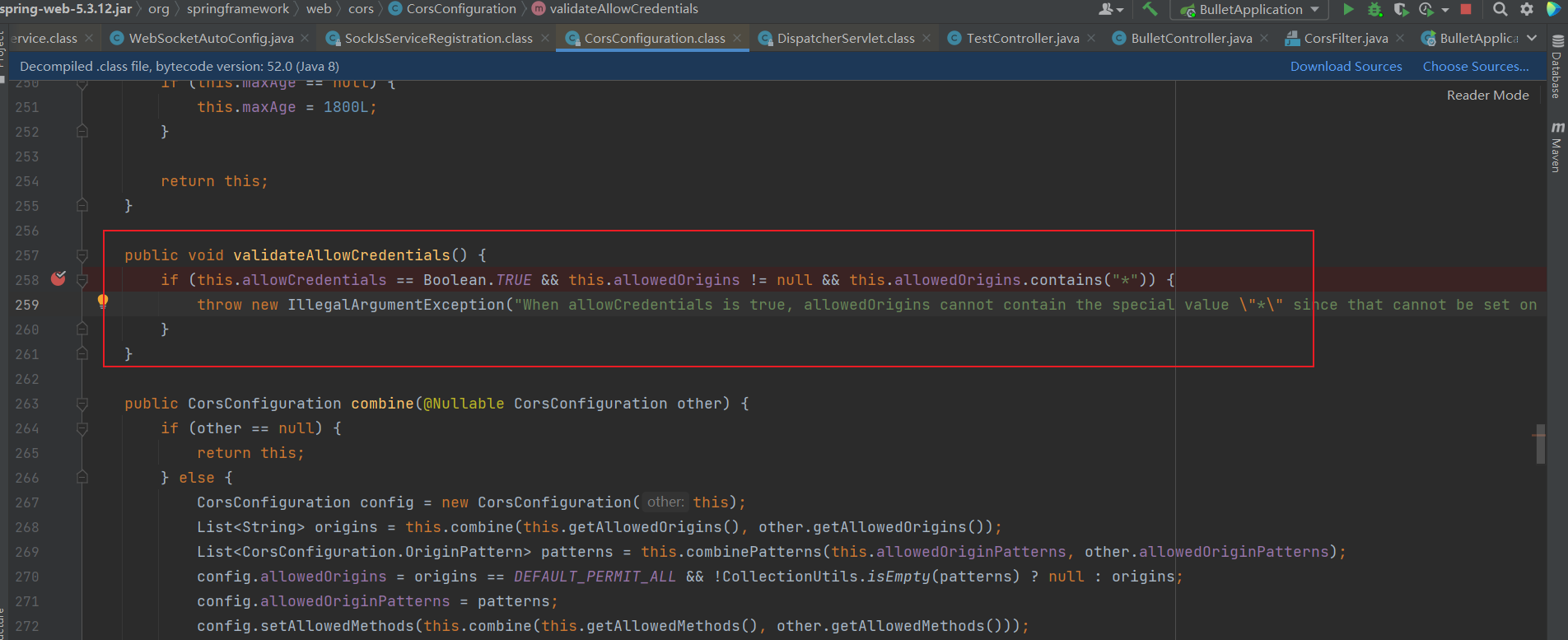Select cors breadcrumb
This screenshot has width=1568, height=640.
click(361, 9)
